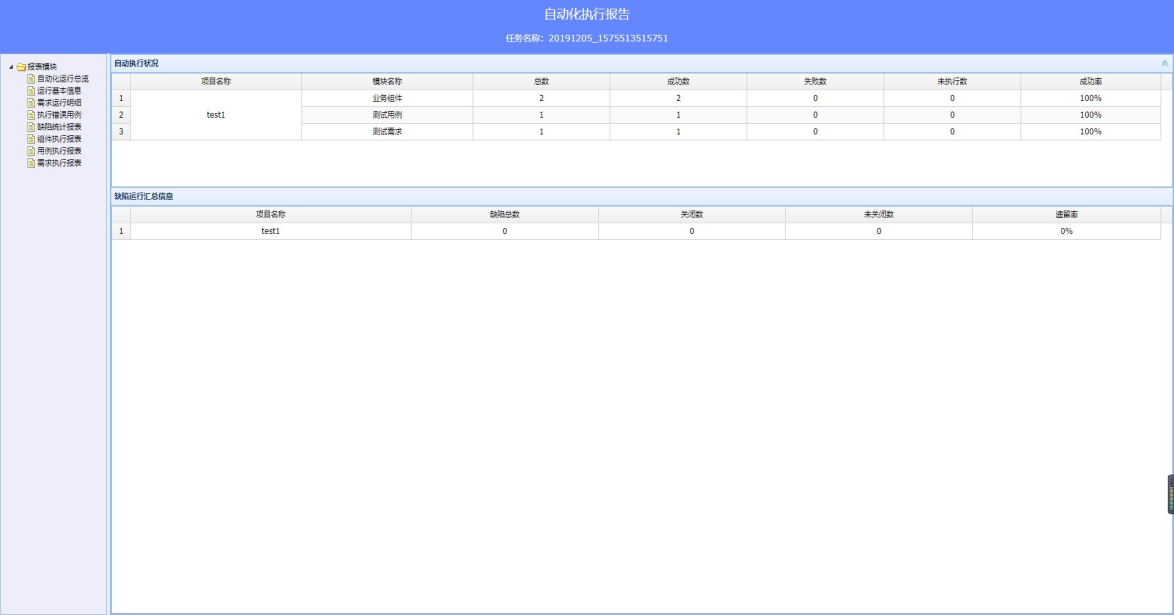Screen dimensions: 1174x615
Task: Click the 自动执行状况 panel title
Action: click(136, 64)
